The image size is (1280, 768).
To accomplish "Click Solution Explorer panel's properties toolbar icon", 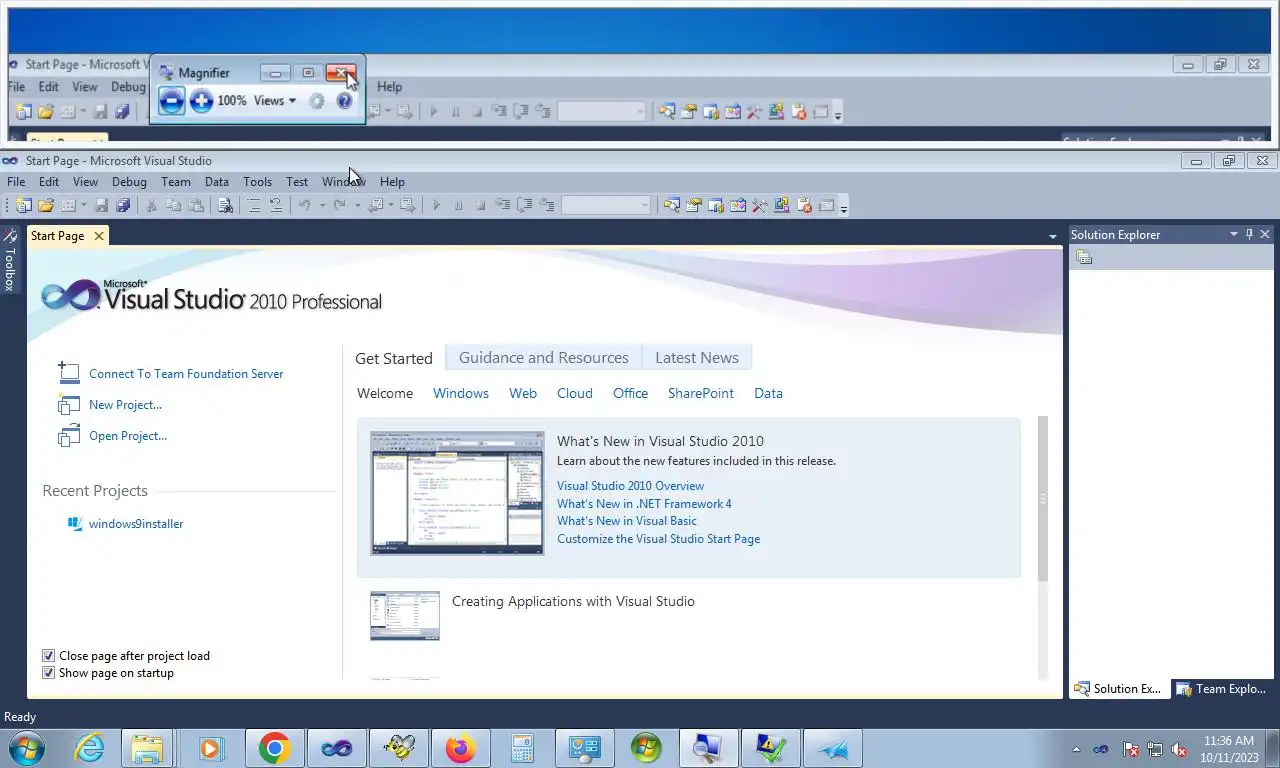I will 1083,257.
